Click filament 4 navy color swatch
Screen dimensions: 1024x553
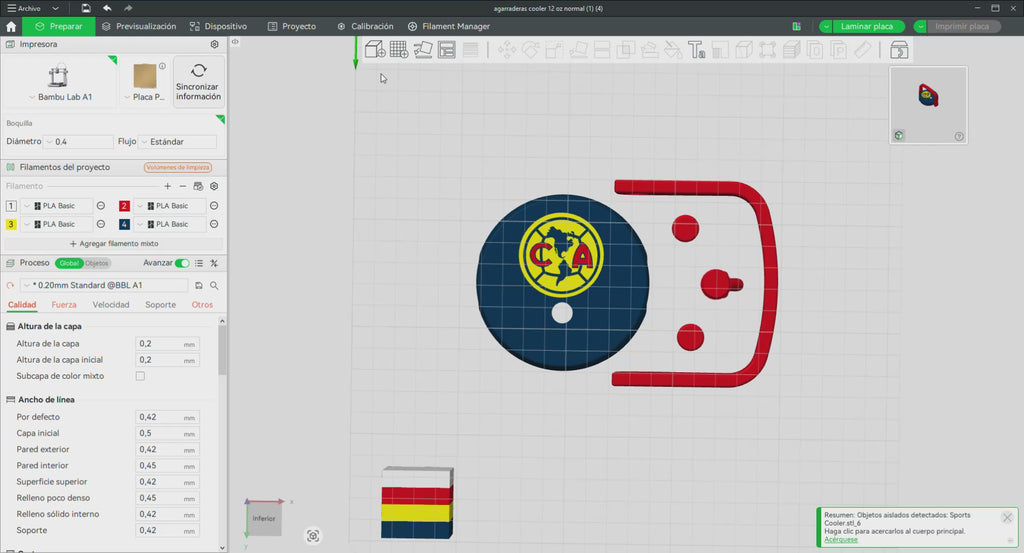pyautogui.click(x=124, y=224)
